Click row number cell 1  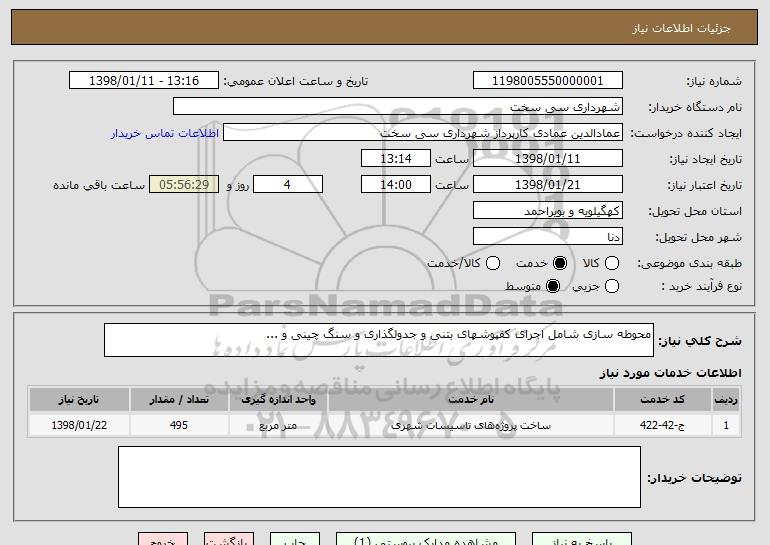pos(726,425)
